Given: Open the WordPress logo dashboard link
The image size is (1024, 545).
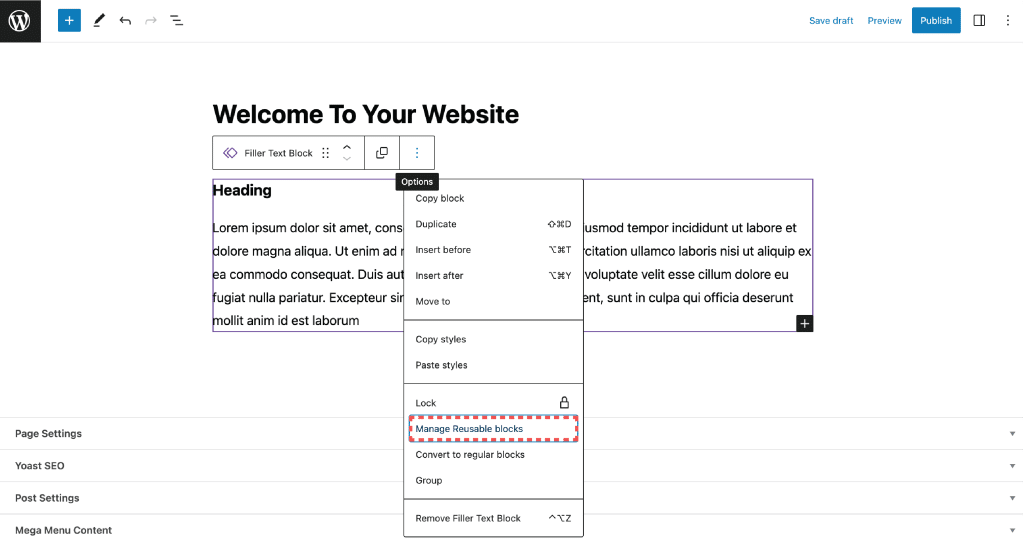Looking at the screenshot, I should [x=20, y=21].
